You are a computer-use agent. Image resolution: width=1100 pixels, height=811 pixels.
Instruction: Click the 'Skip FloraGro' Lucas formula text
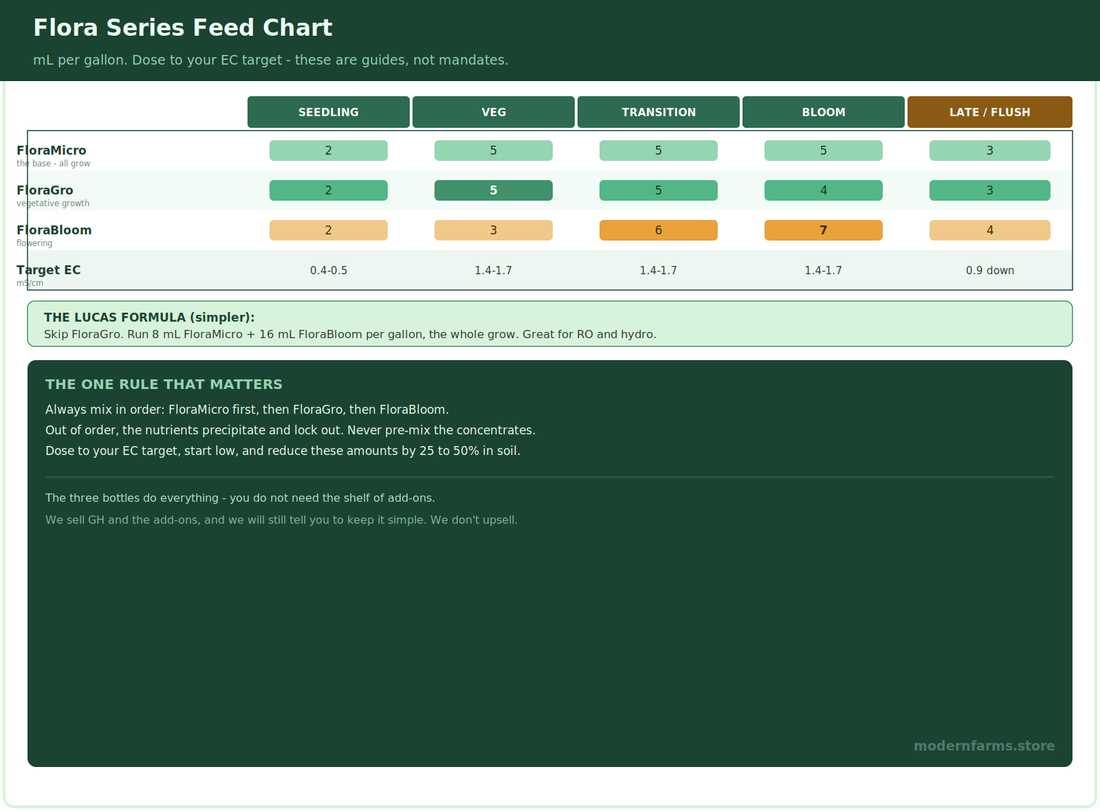(x=350, y=335)
